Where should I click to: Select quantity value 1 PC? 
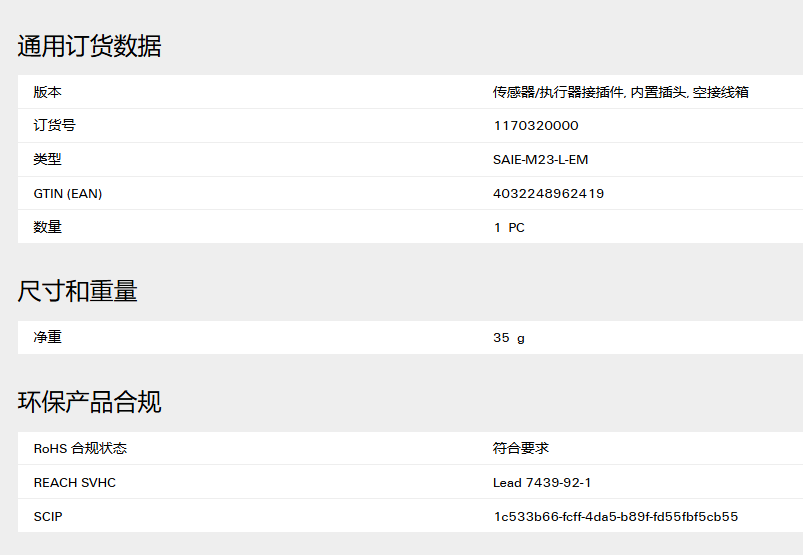(509, 227)
